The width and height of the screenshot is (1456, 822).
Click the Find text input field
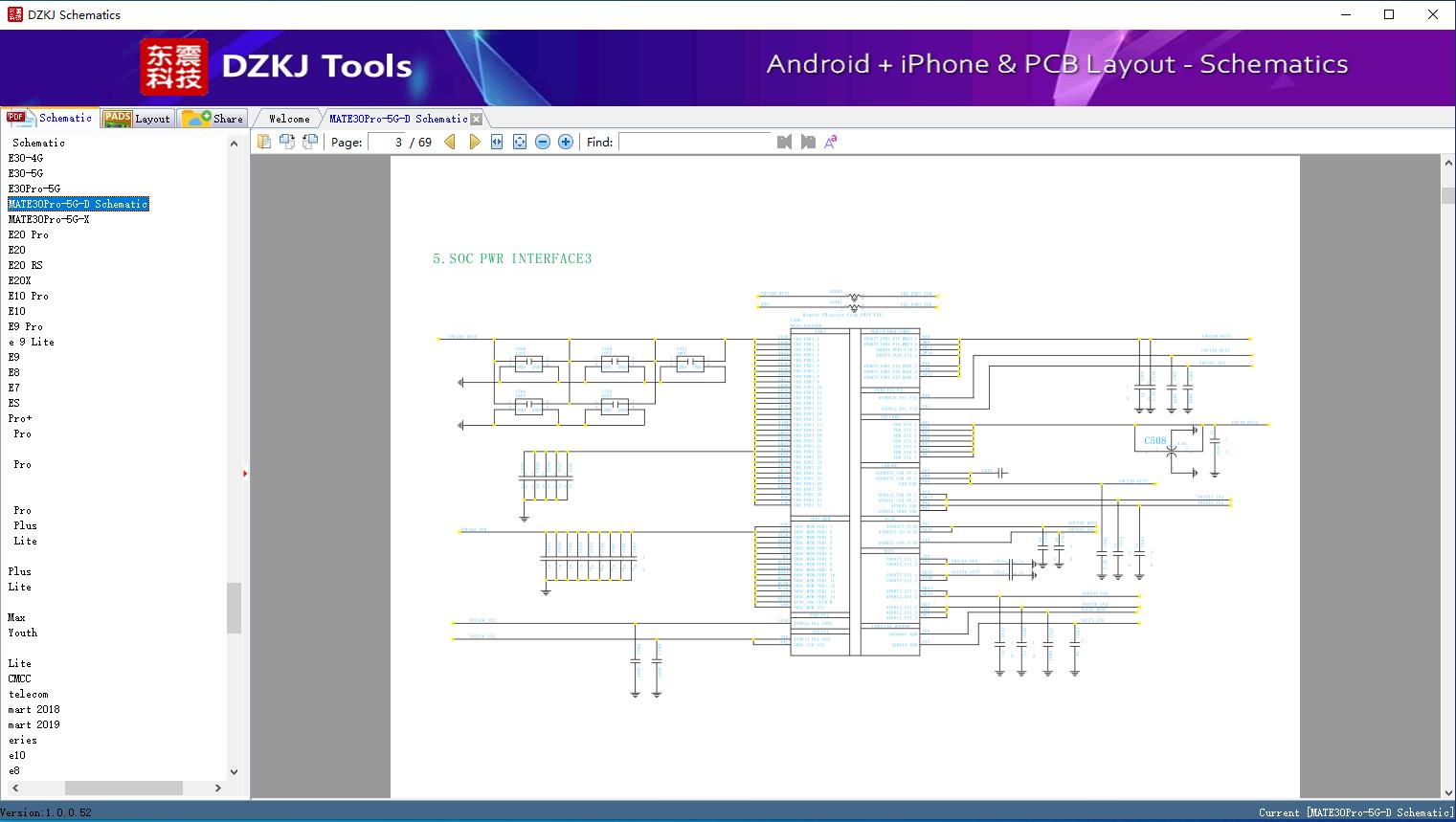pyautogui.click(x=694, y=142)
